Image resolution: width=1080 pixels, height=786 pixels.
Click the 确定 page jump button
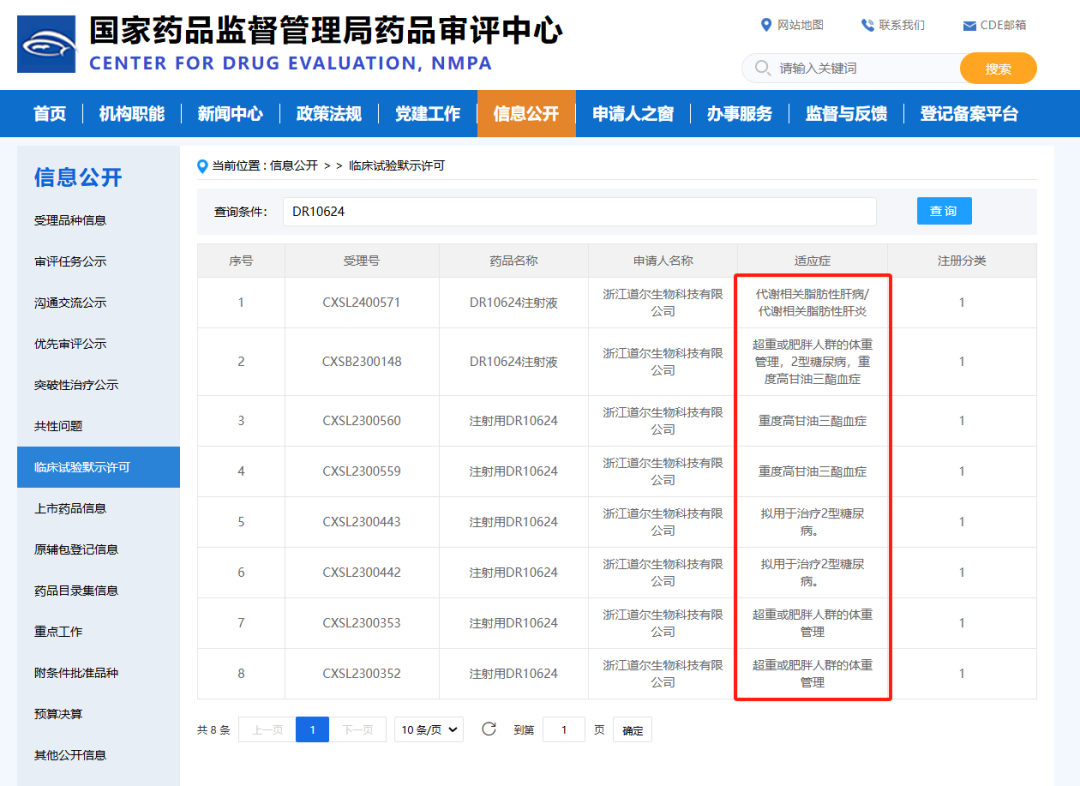[632, 730]
